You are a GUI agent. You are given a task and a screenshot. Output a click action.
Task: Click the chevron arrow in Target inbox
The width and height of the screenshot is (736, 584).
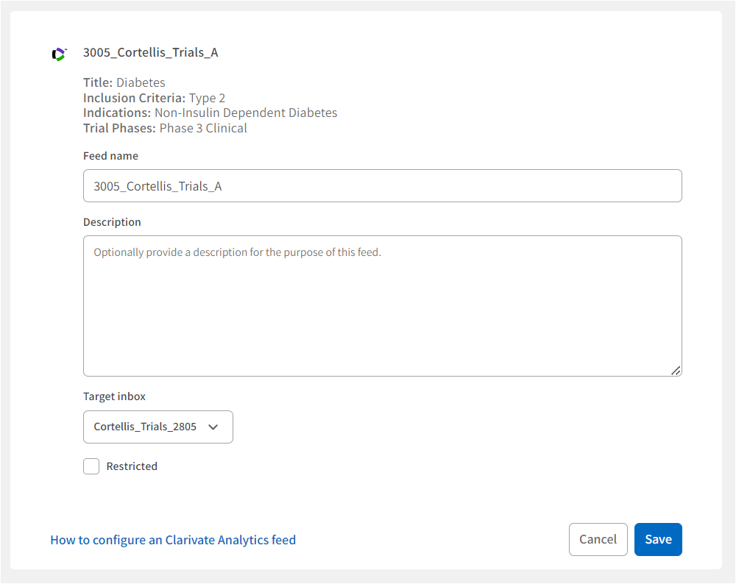pos(213,427)
